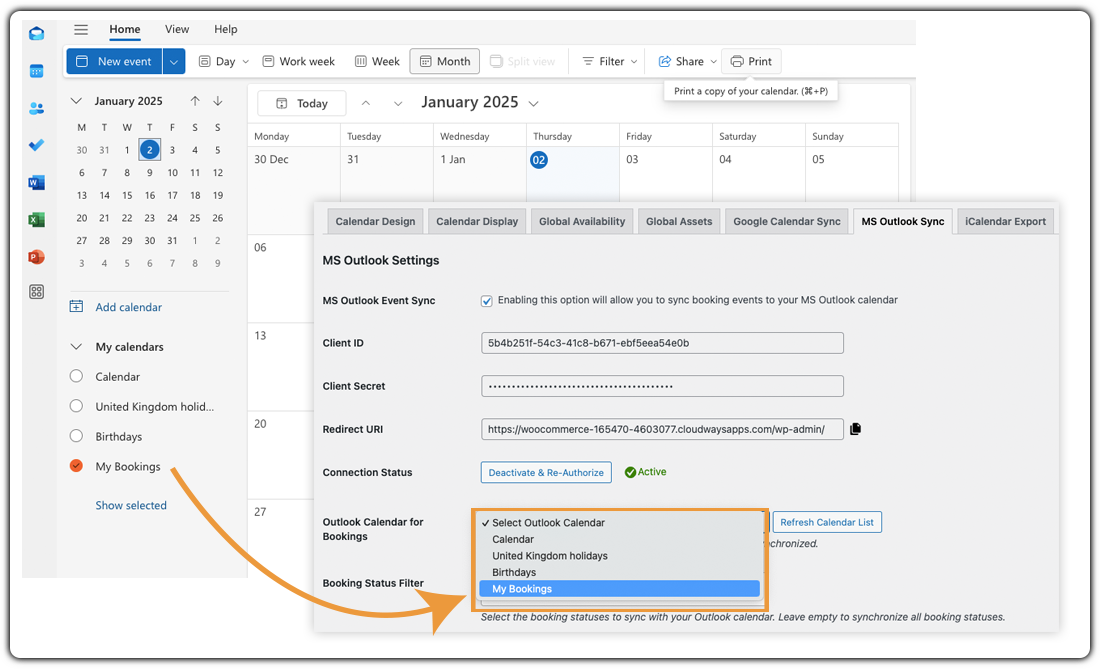Switch to Month view
Image resolution: width=1100 pixels, height=669 pixels.
pos(445,61)
